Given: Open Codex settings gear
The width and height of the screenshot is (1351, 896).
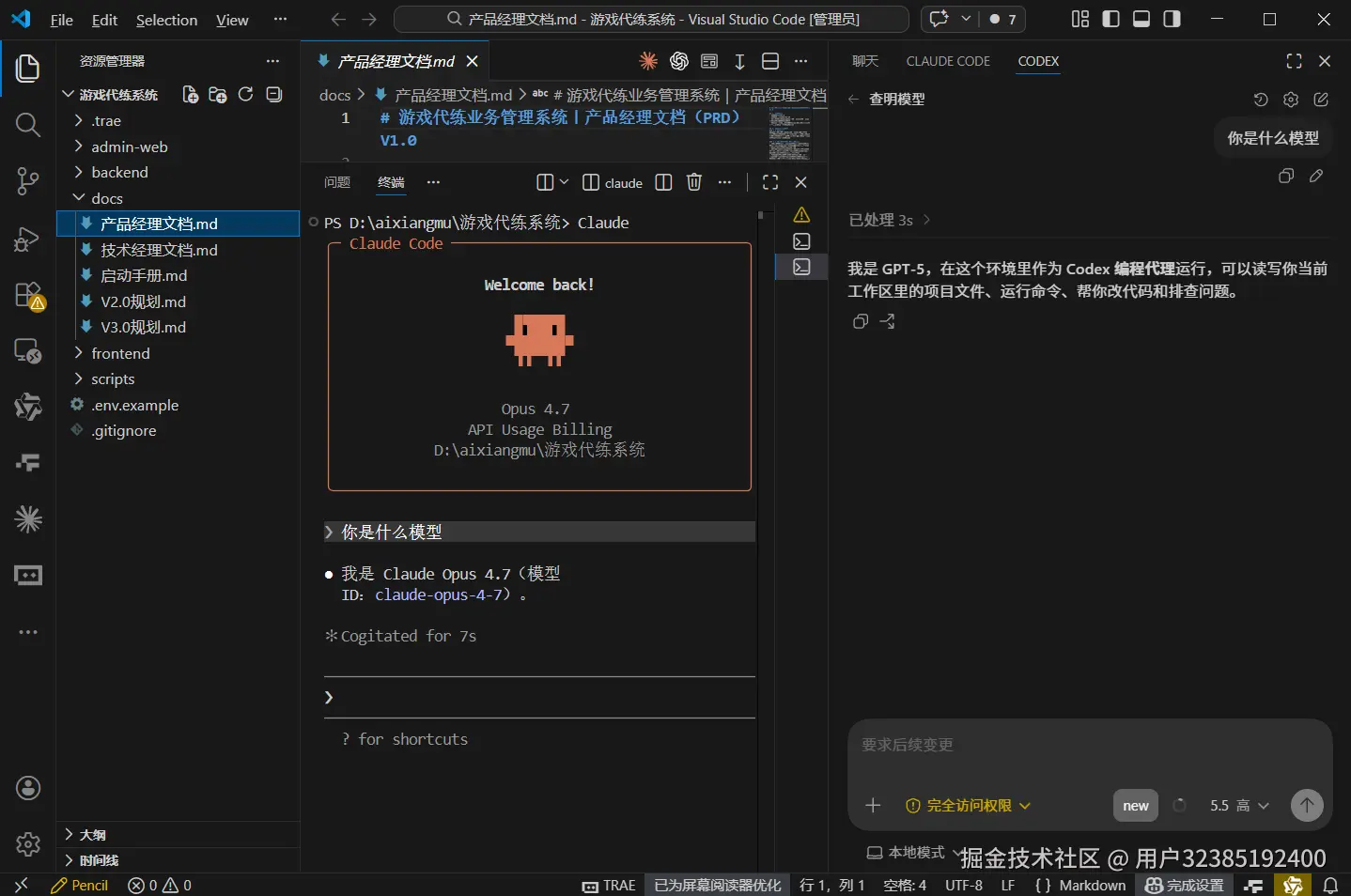Looking at the screenshot, I should [x=1291, y=100].
